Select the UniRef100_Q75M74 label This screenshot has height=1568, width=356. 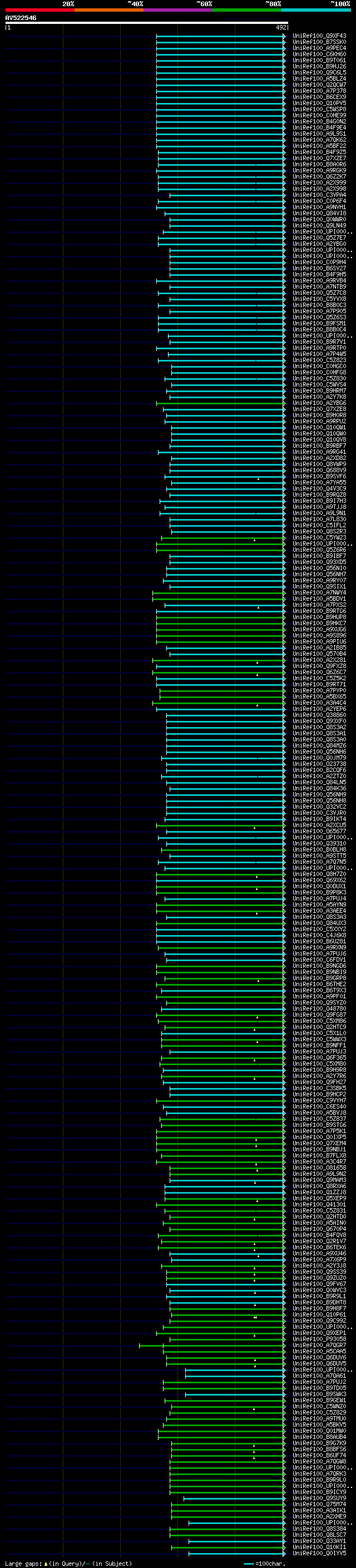pos(319,1504)
